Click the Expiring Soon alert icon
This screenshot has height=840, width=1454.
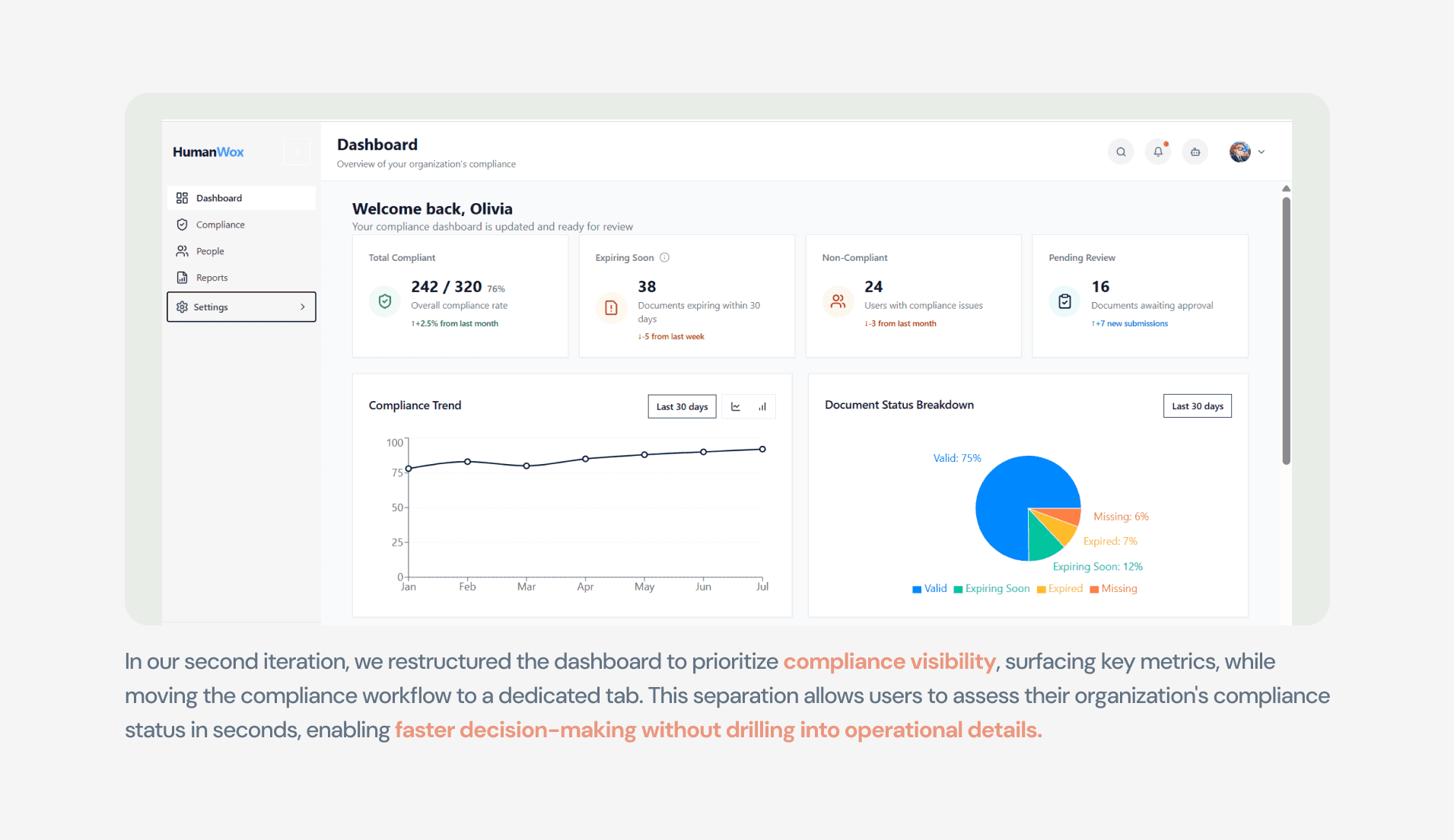611,308
